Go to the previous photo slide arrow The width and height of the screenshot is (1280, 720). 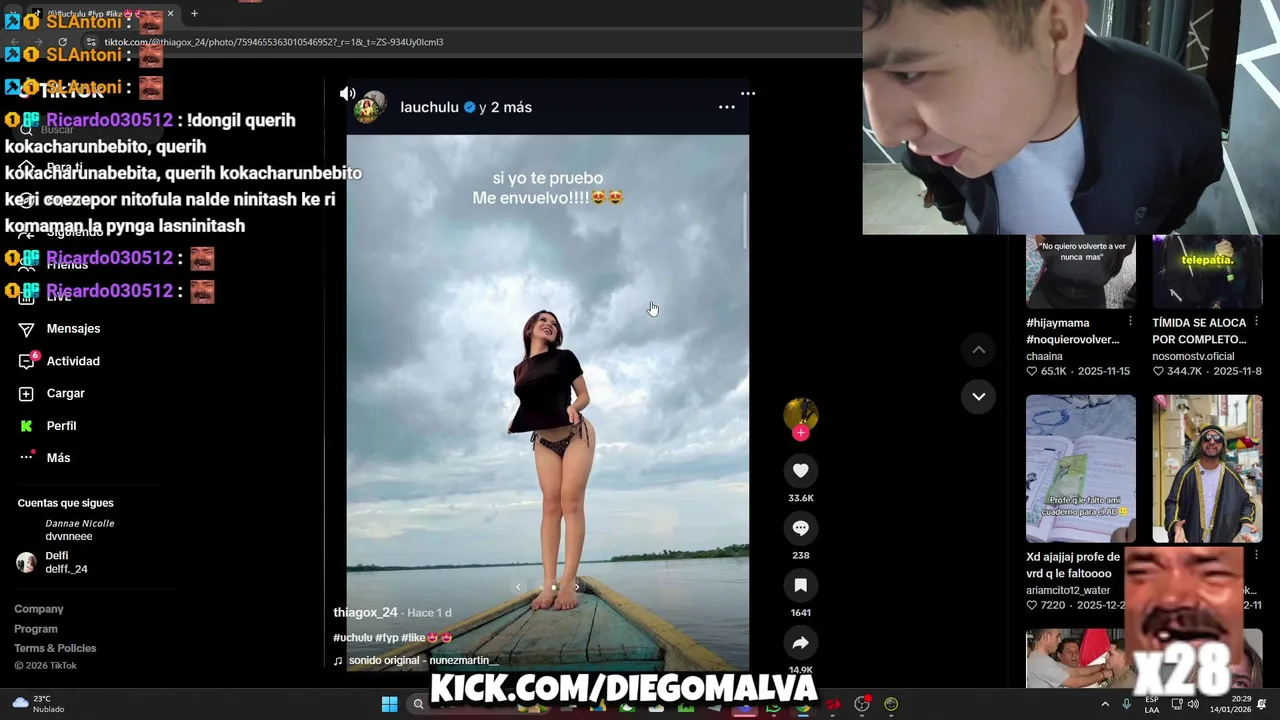pyautogui.click(x=518, y=587)
